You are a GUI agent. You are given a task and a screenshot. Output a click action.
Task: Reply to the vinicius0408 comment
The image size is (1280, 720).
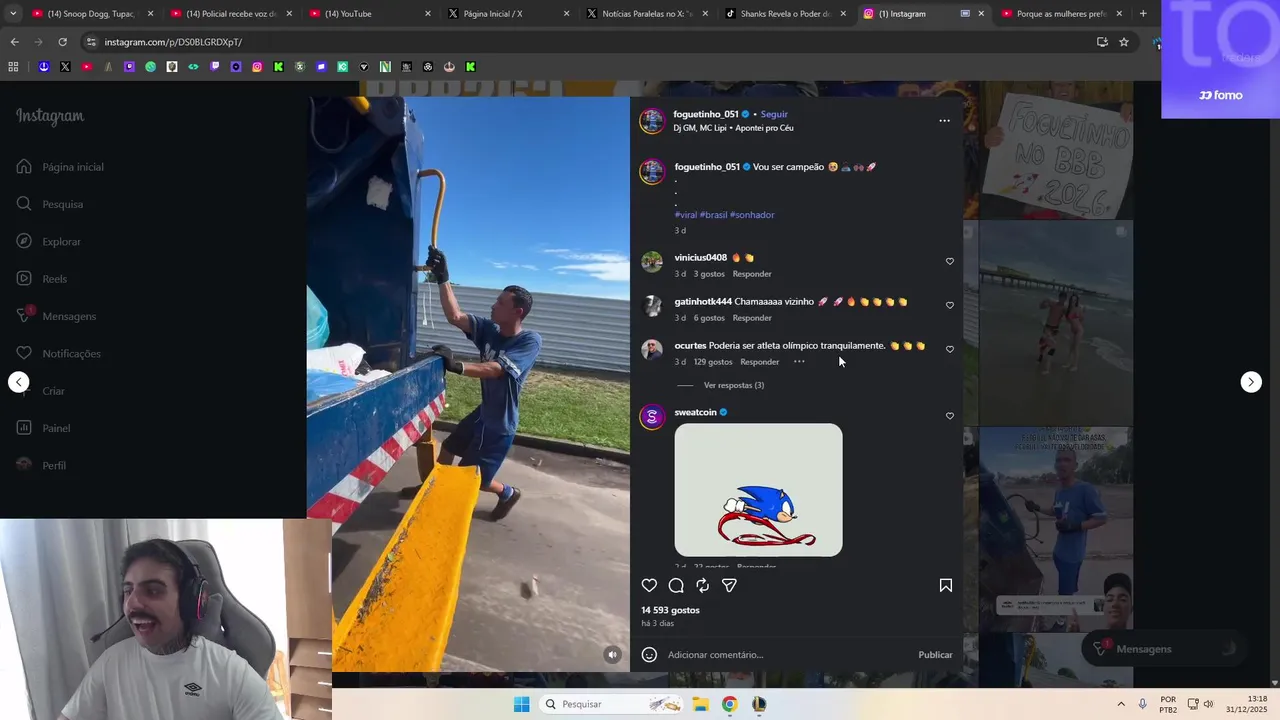pyautogui.click(x=752, y=274)
